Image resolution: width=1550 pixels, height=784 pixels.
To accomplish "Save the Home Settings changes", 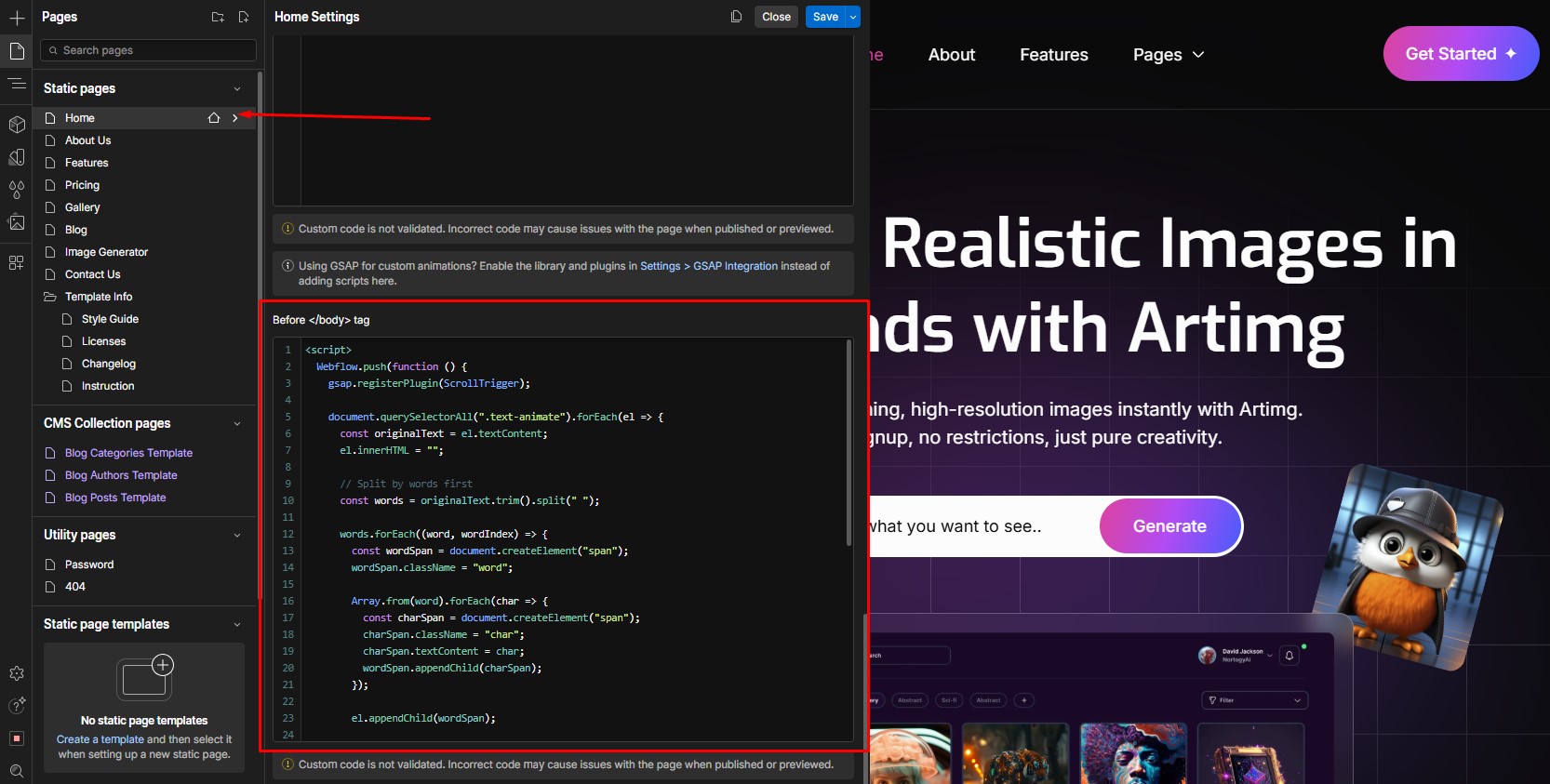I will pyautogui.click(x=825, y=17).
